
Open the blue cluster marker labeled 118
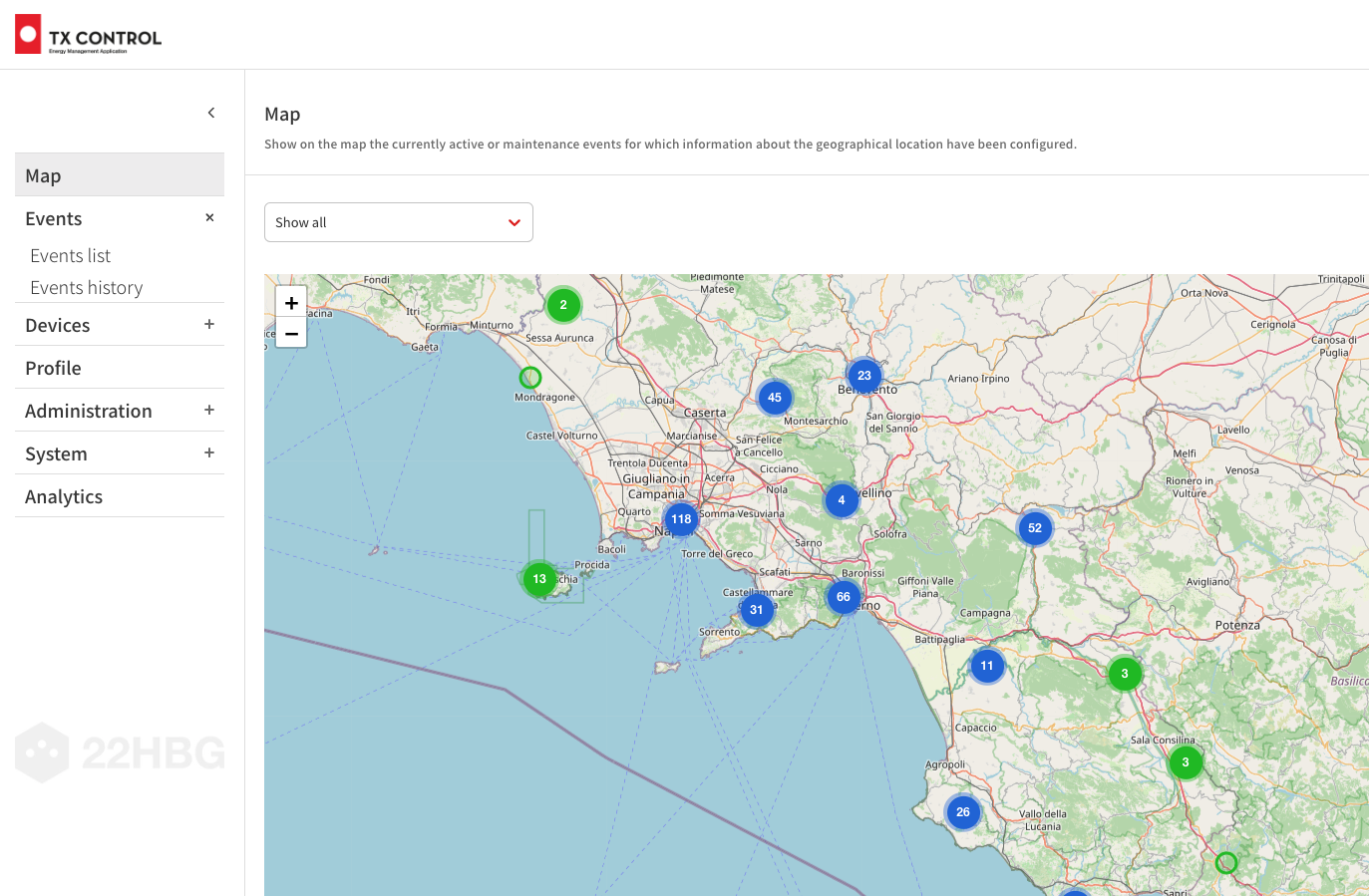681,519
